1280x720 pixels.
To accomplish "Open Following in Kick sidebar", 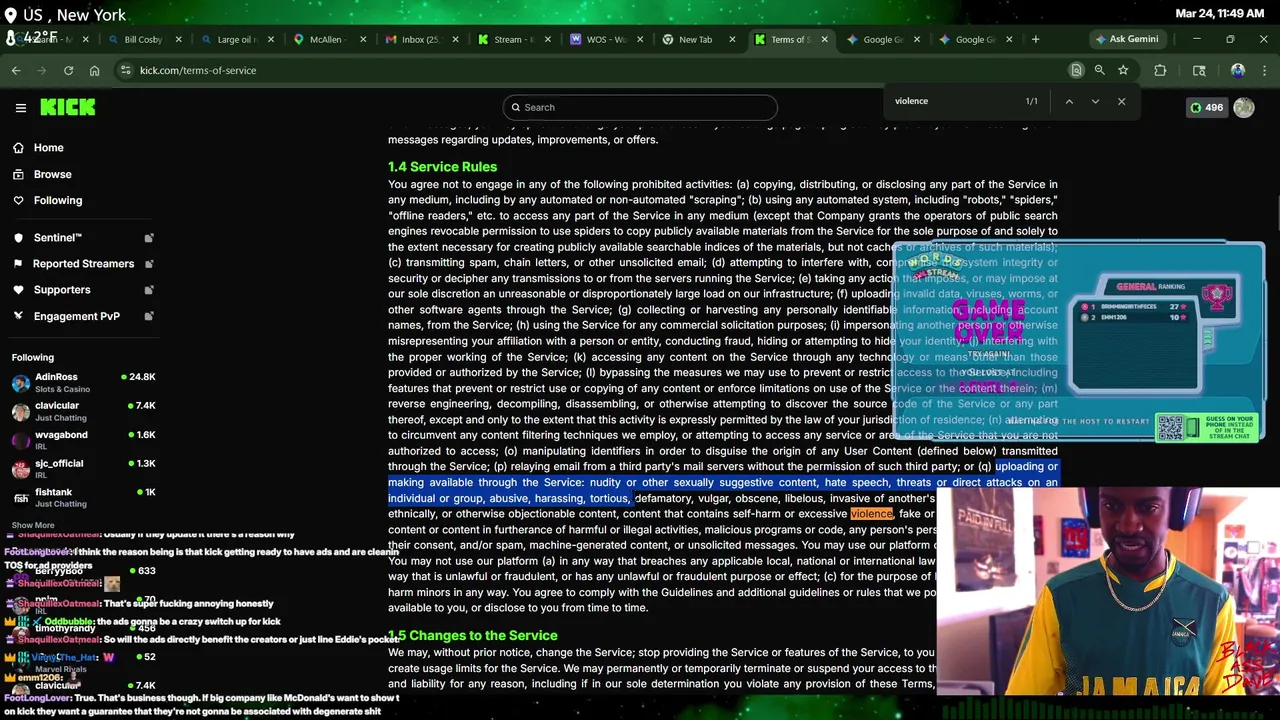I will click(x=58, y=200).
